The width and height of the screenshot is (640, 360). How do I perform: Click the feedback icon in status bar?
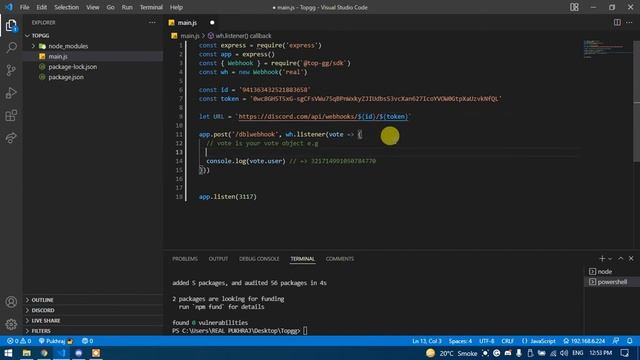point(616,341)
